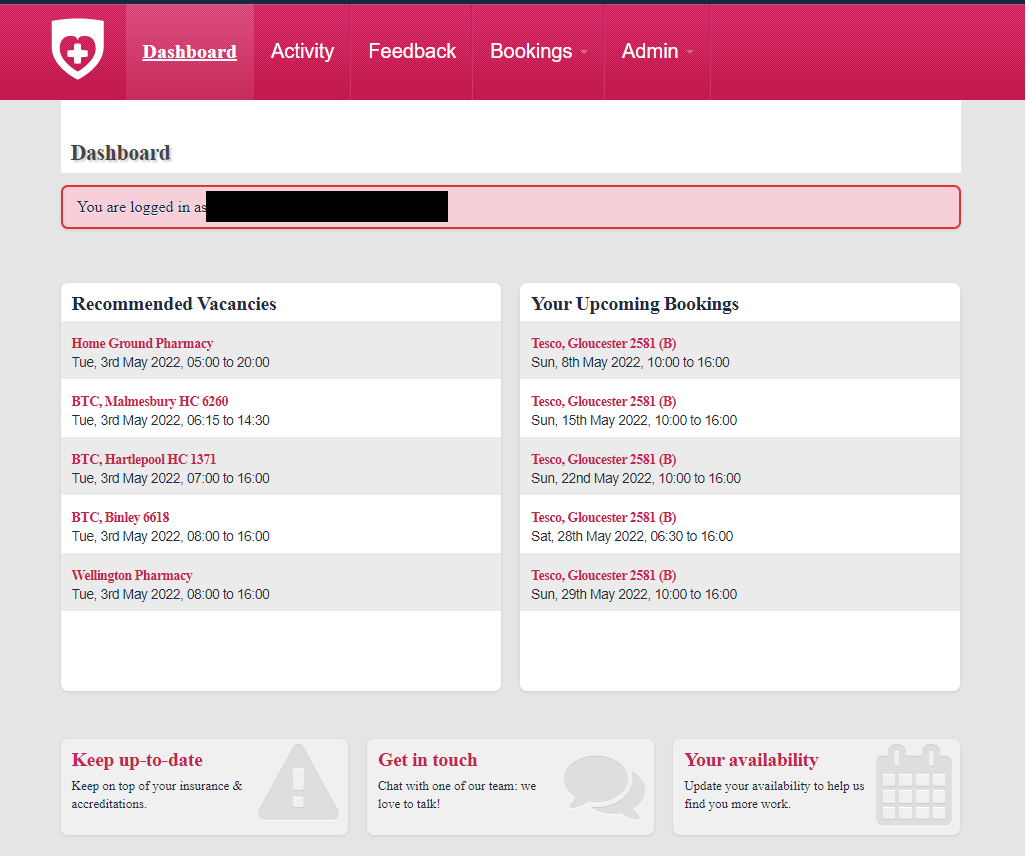
Task: View BTC, Binley 6618 vacancy
Action: (x=120, y=517)
